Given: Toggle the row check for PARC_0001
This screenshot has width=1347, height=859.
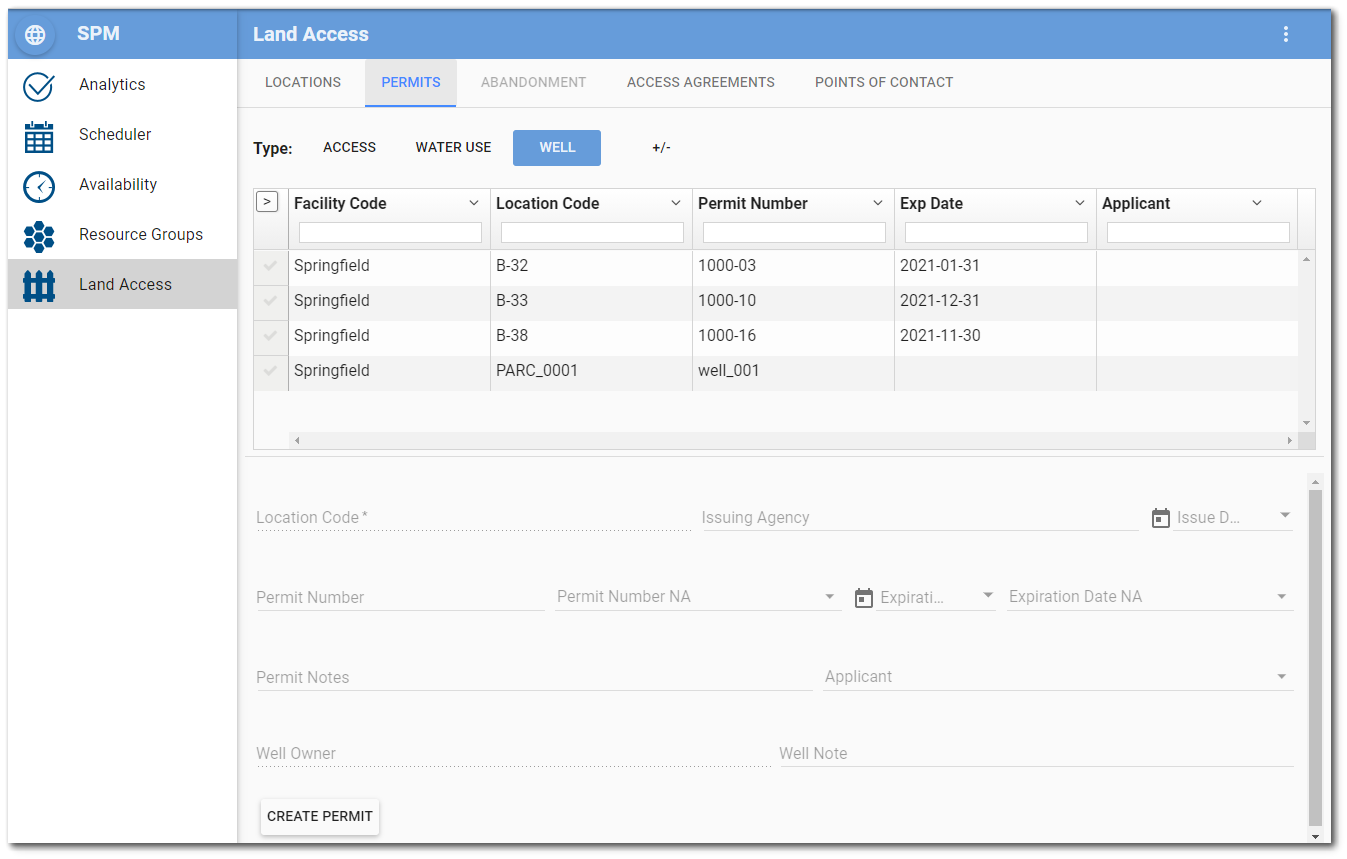Looking at the screenshot, I should coord(270,371).
